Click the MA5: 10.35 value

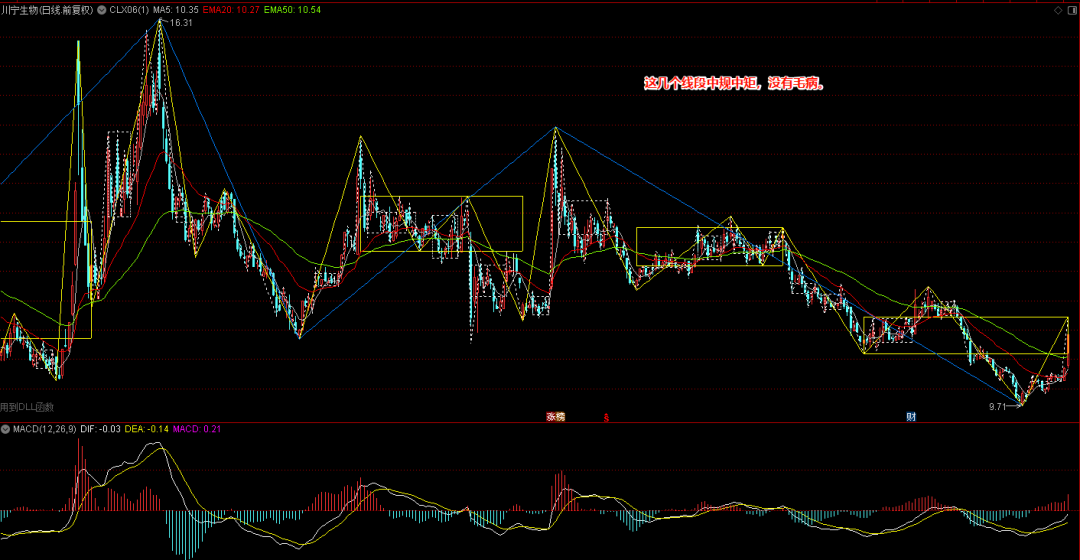[176, 10]
